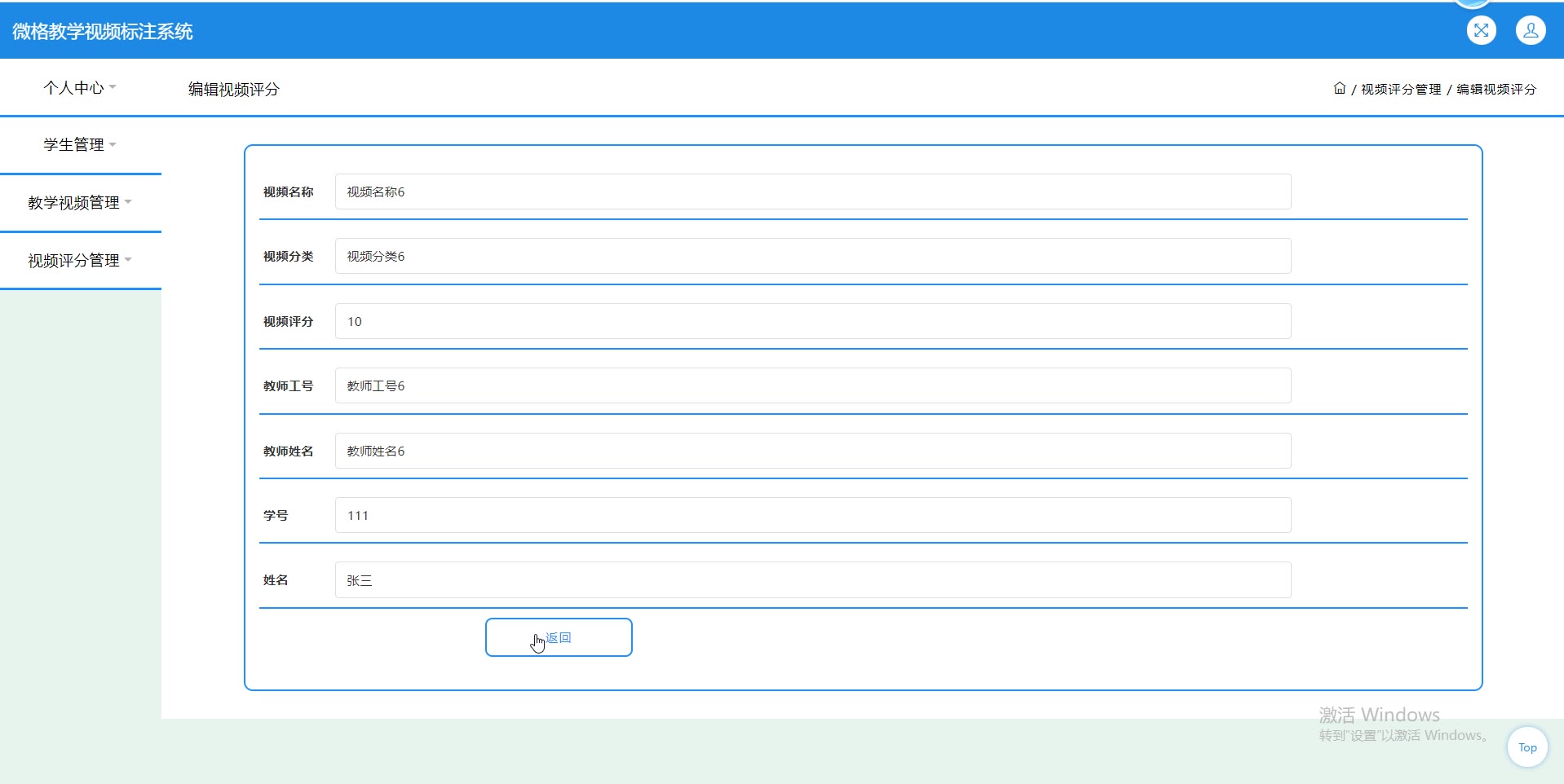Expand the 视频评分管理 sidebar menu
The height and width of the screenshot is (784, 1564).
click(x=80, y=260)
